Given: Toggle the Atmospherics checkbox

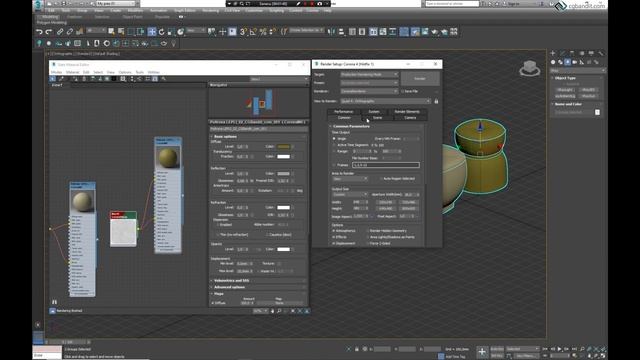Looking at the screenshot, I should [x=334, y=231].
